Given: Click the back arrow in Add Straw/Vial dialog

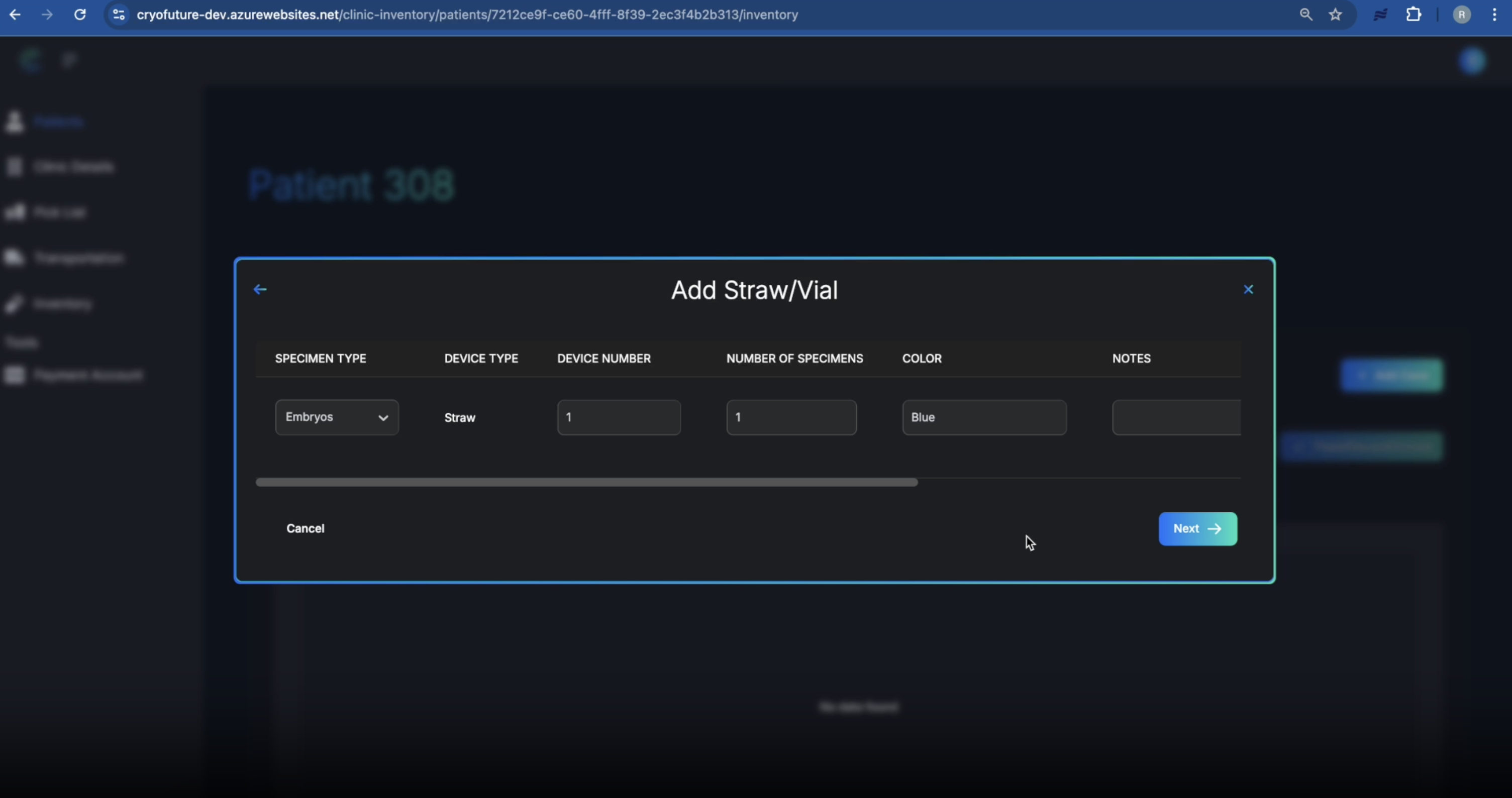Looking at the screenshot, I should (x=260, y=289).
